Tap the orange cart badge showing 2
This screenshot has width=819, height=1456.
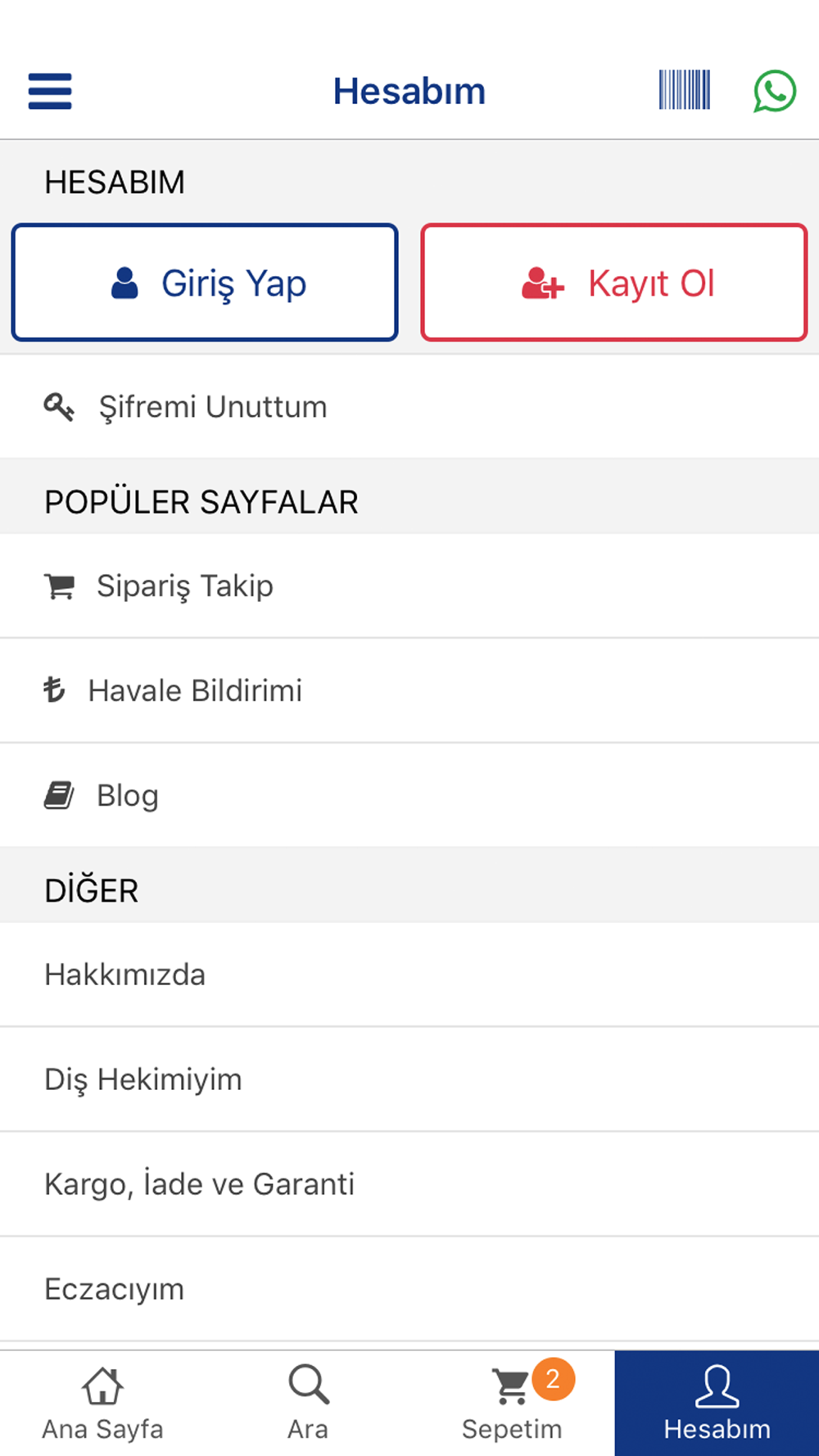click(x=553, y=1380)
